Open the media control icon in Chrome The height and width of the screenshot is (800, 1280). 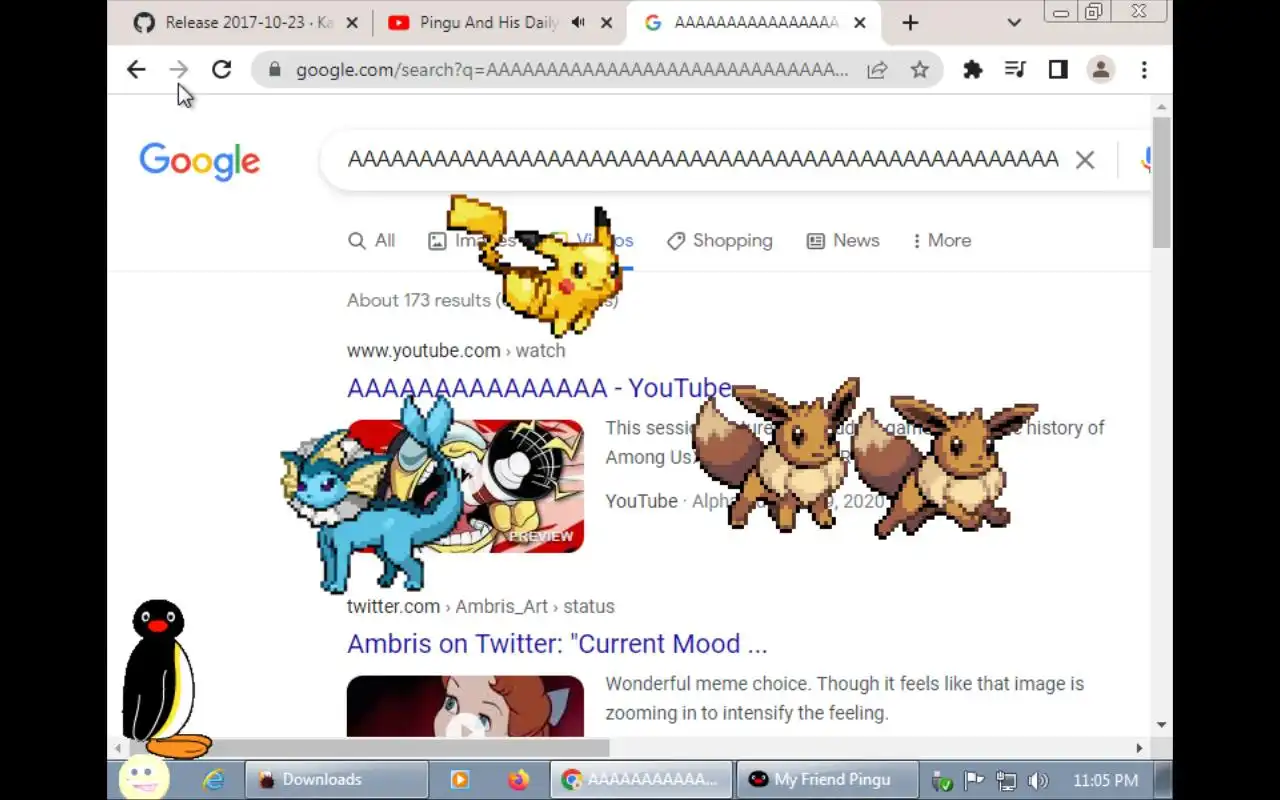[1015, 69]
